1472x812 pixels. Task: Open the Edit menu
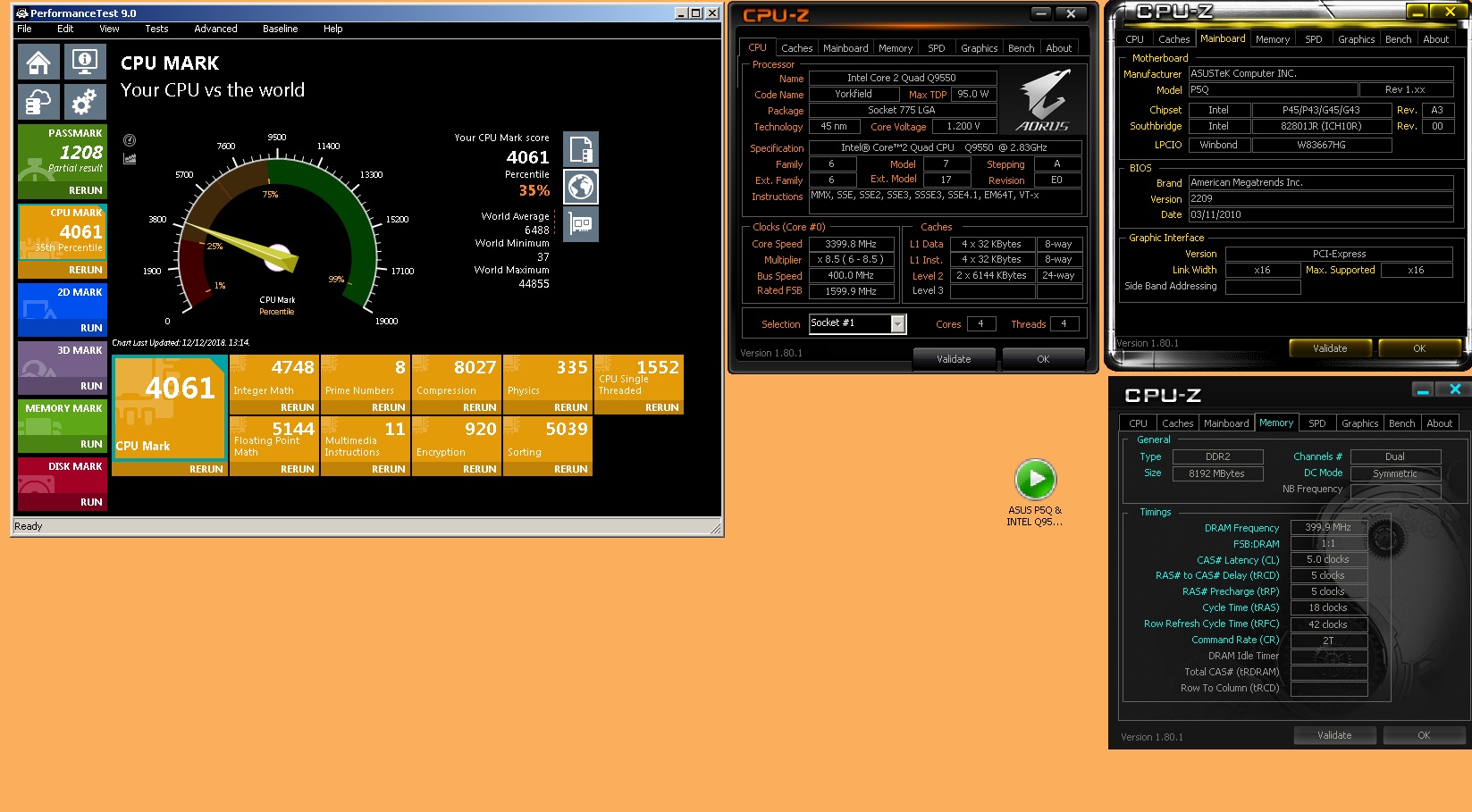(x=65, y=29)
